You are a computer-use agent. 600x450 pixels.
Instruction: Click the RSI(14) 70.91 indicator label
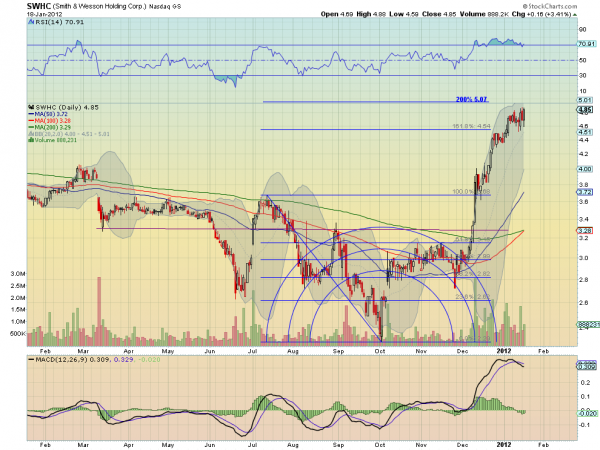(x=60, y=22)
